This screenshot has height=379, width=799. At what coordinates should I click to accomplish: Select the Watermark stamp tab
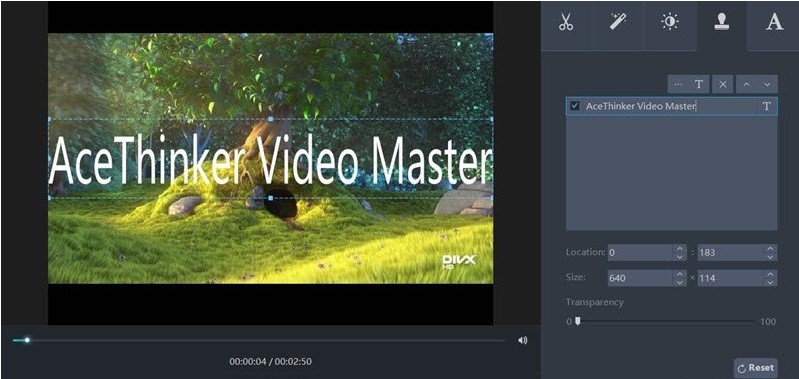click(x=722, y=23)
